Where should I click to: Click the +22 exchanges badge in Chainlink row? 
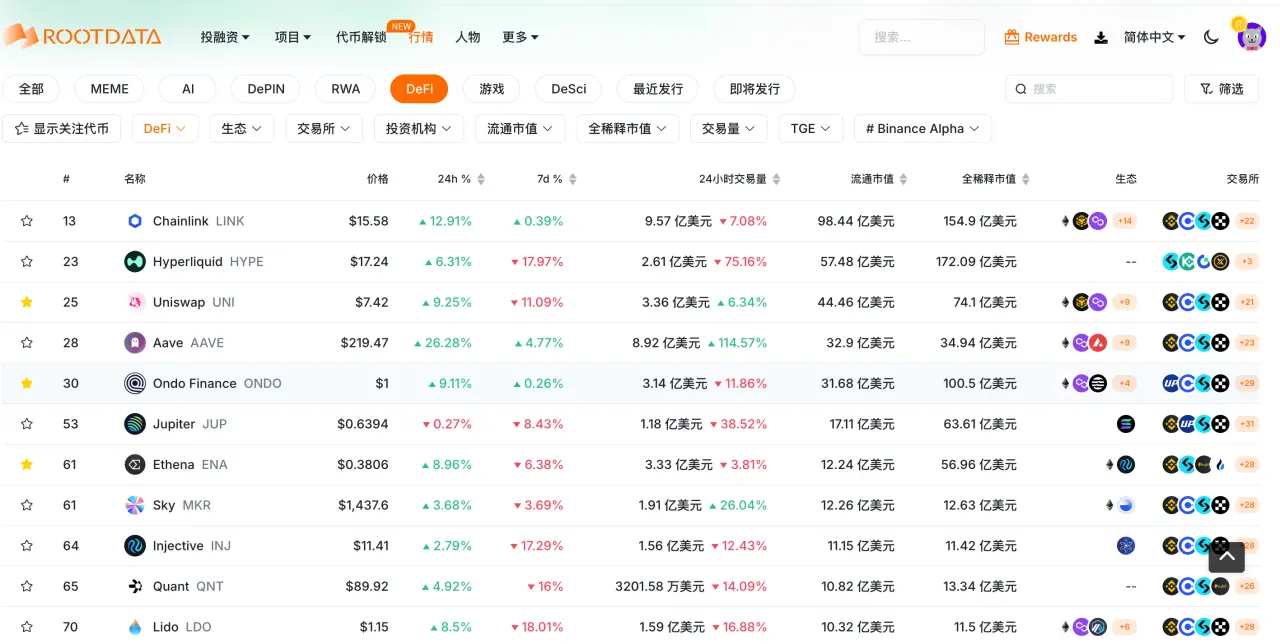(1247, 221)
